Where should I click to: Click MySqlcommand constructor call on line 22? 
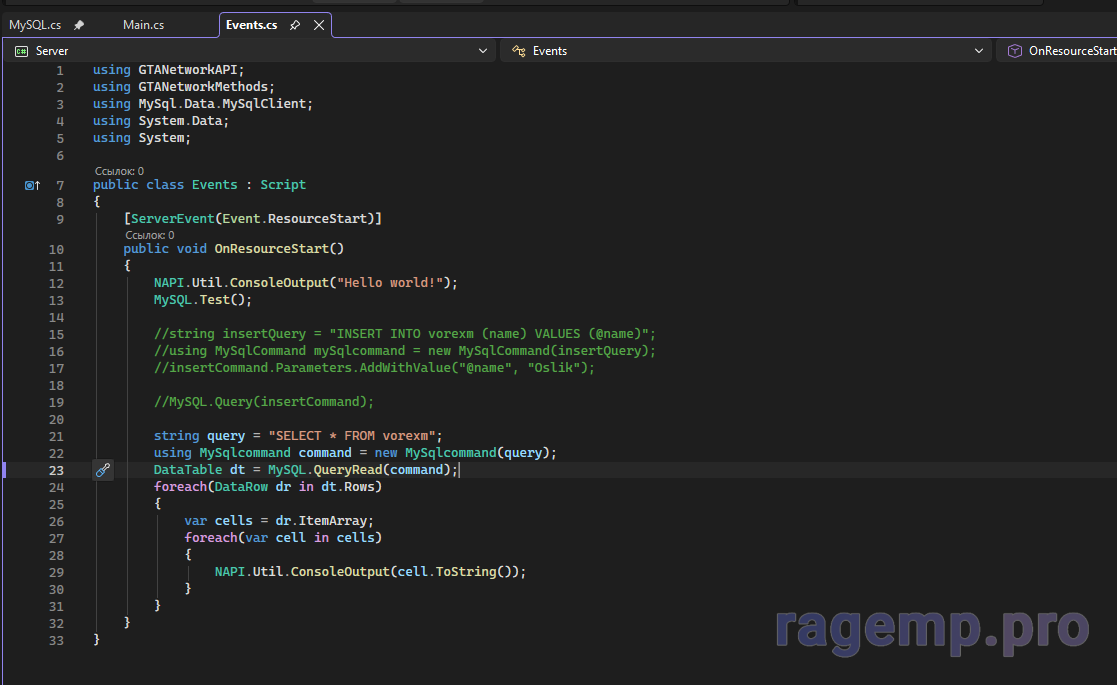(x=450, y=453)
